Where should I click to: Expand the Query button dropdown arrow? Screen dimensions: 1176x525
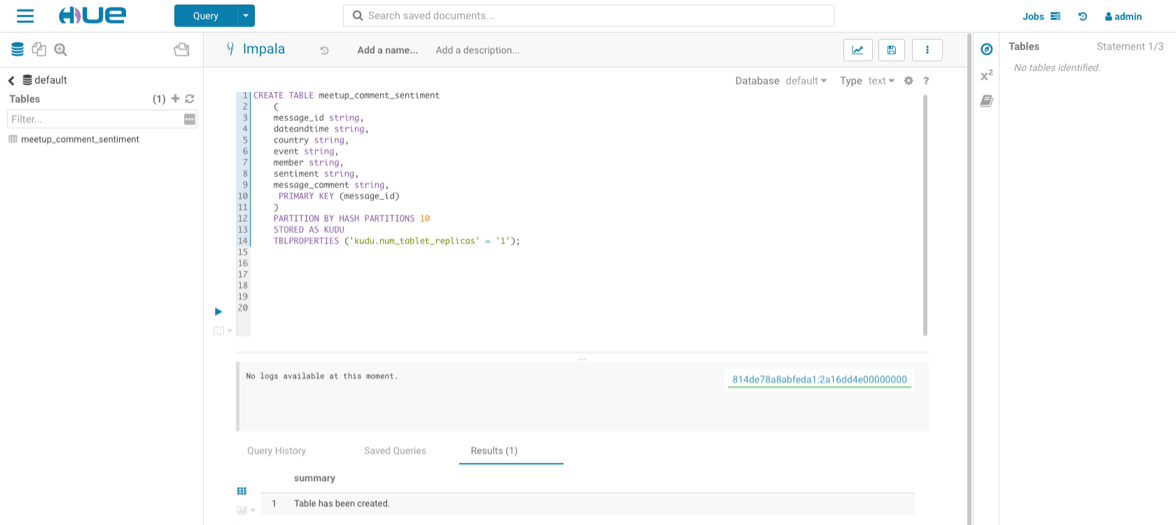click(x=246, y=16)
